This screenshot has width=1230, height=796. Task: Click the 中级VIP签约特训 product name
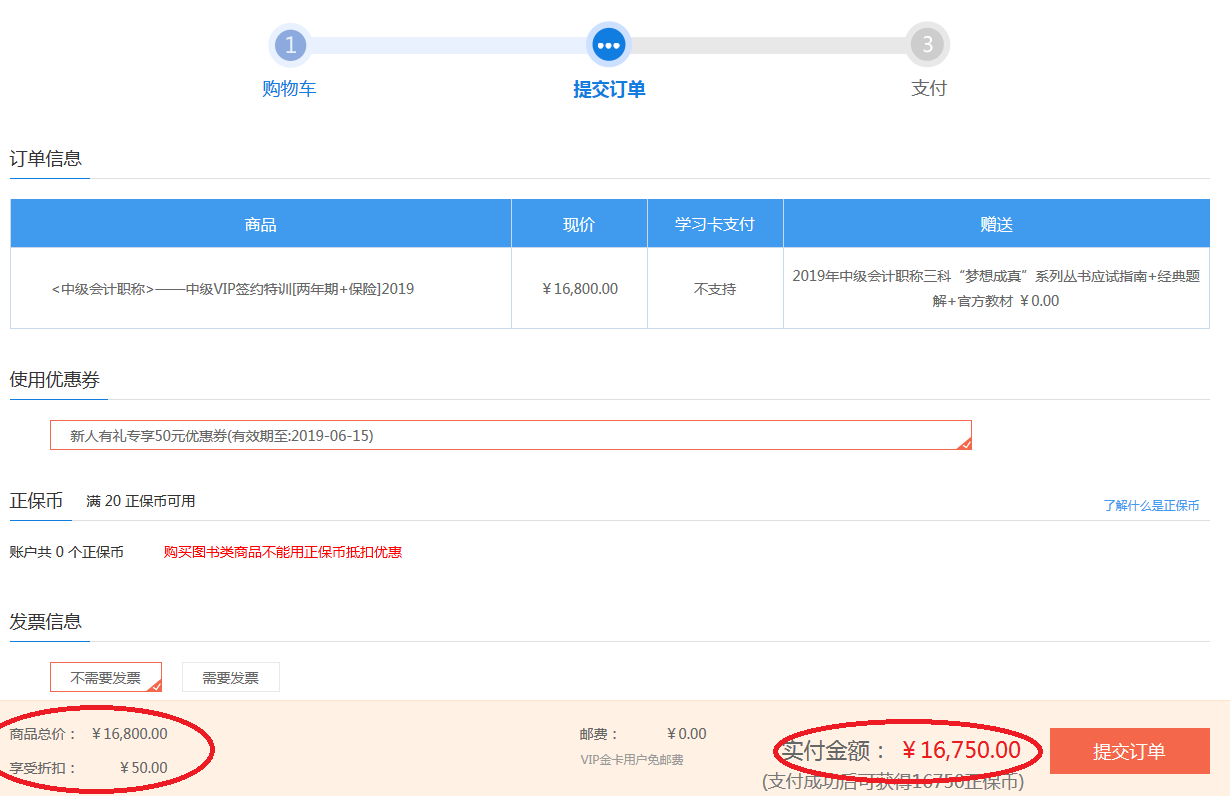232,289
